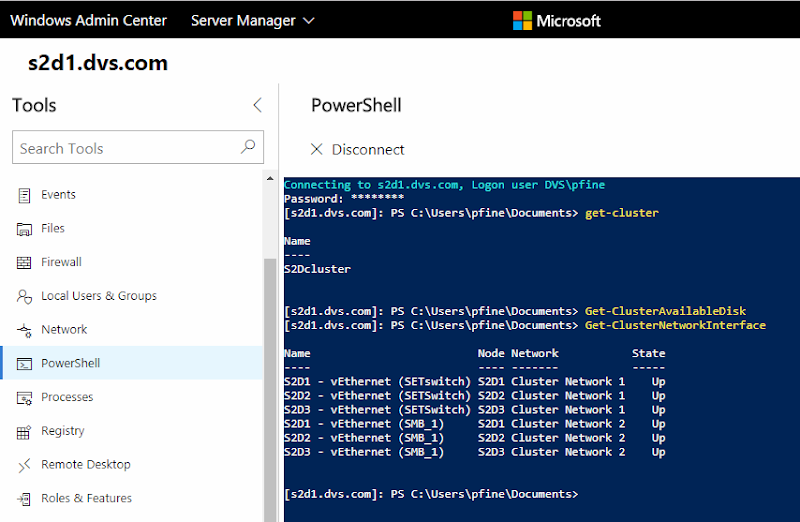The height and width of the screenshot is (522, 800).
Task: Click the State column header
Action: 648,353
